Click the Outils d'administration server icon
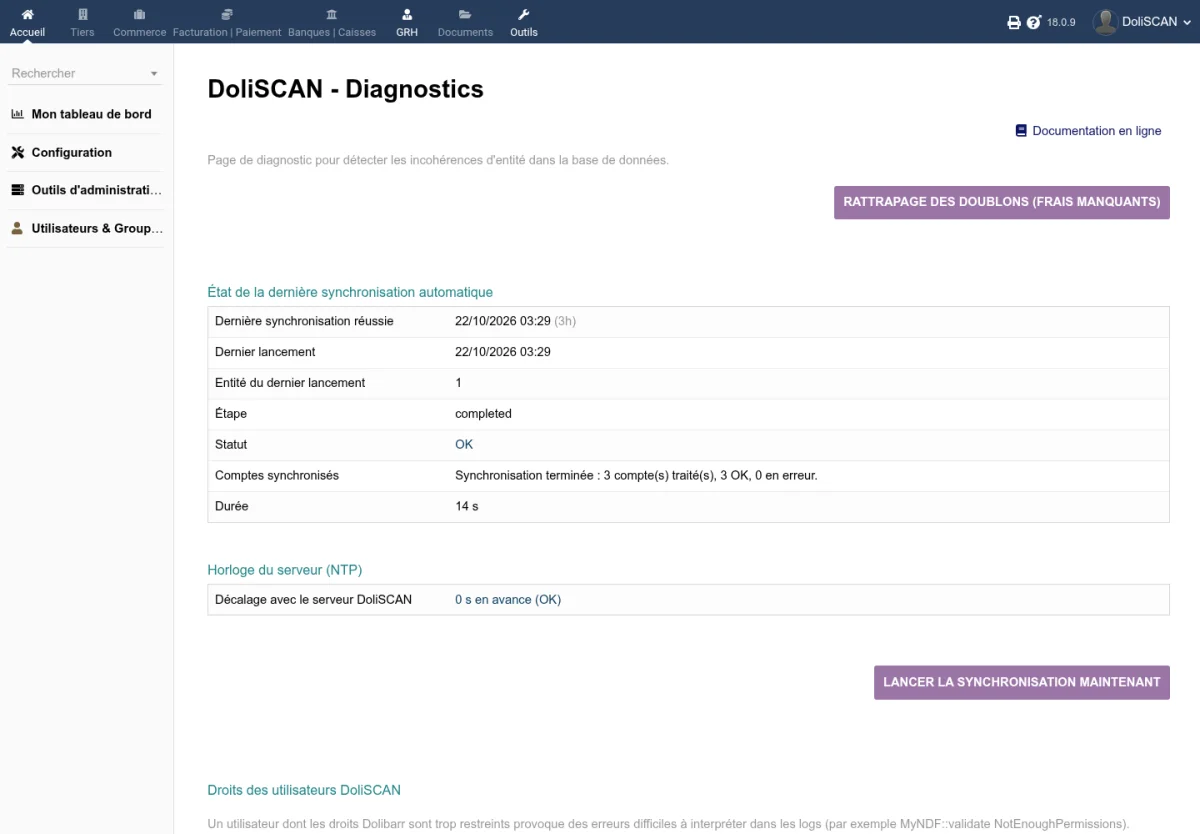Viewport: 1200px width, 834px height. (x=18, y=190)
